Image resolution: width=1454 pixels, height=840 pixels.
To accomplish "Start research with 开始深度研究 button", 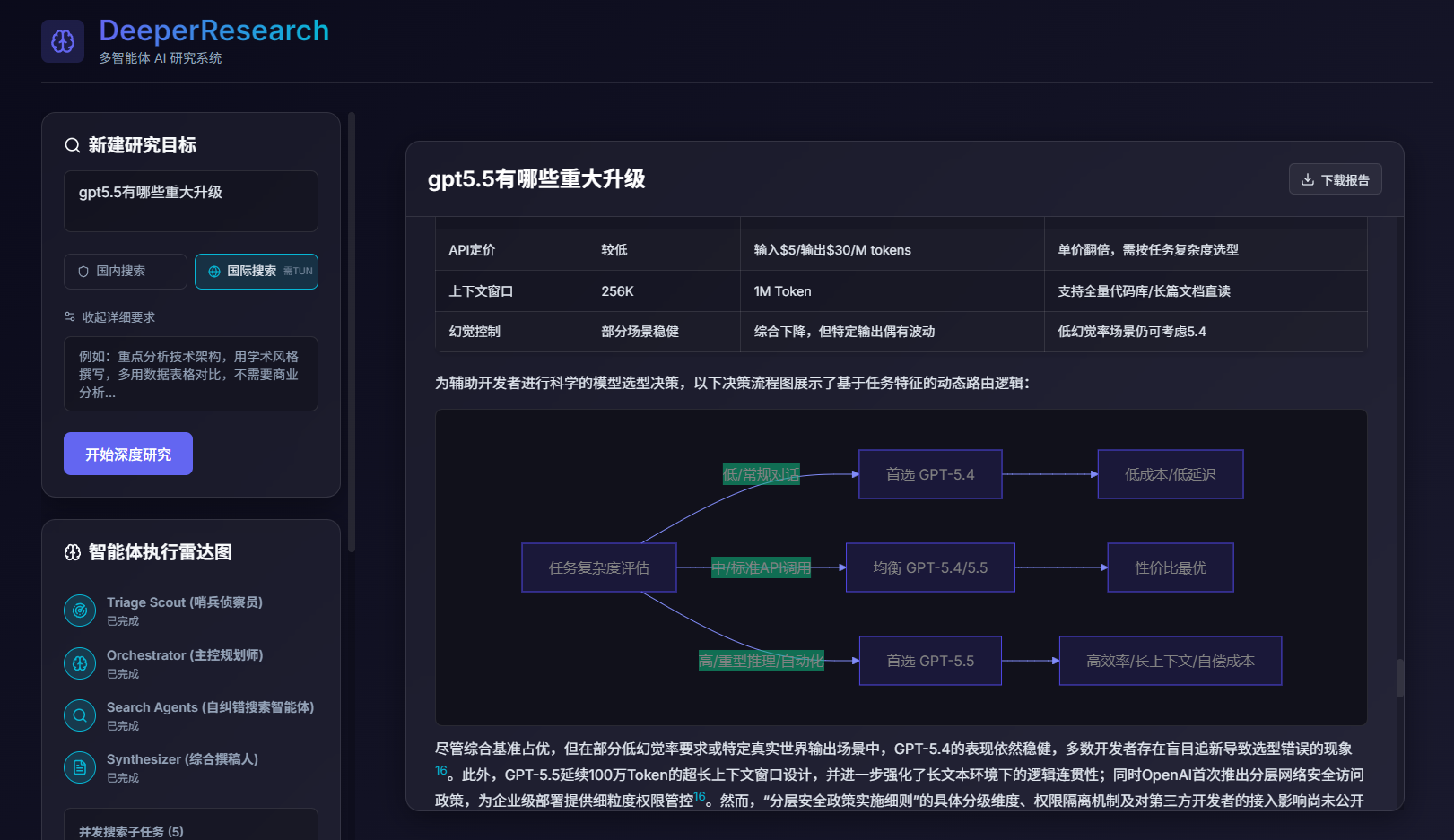I will (128, 454).
